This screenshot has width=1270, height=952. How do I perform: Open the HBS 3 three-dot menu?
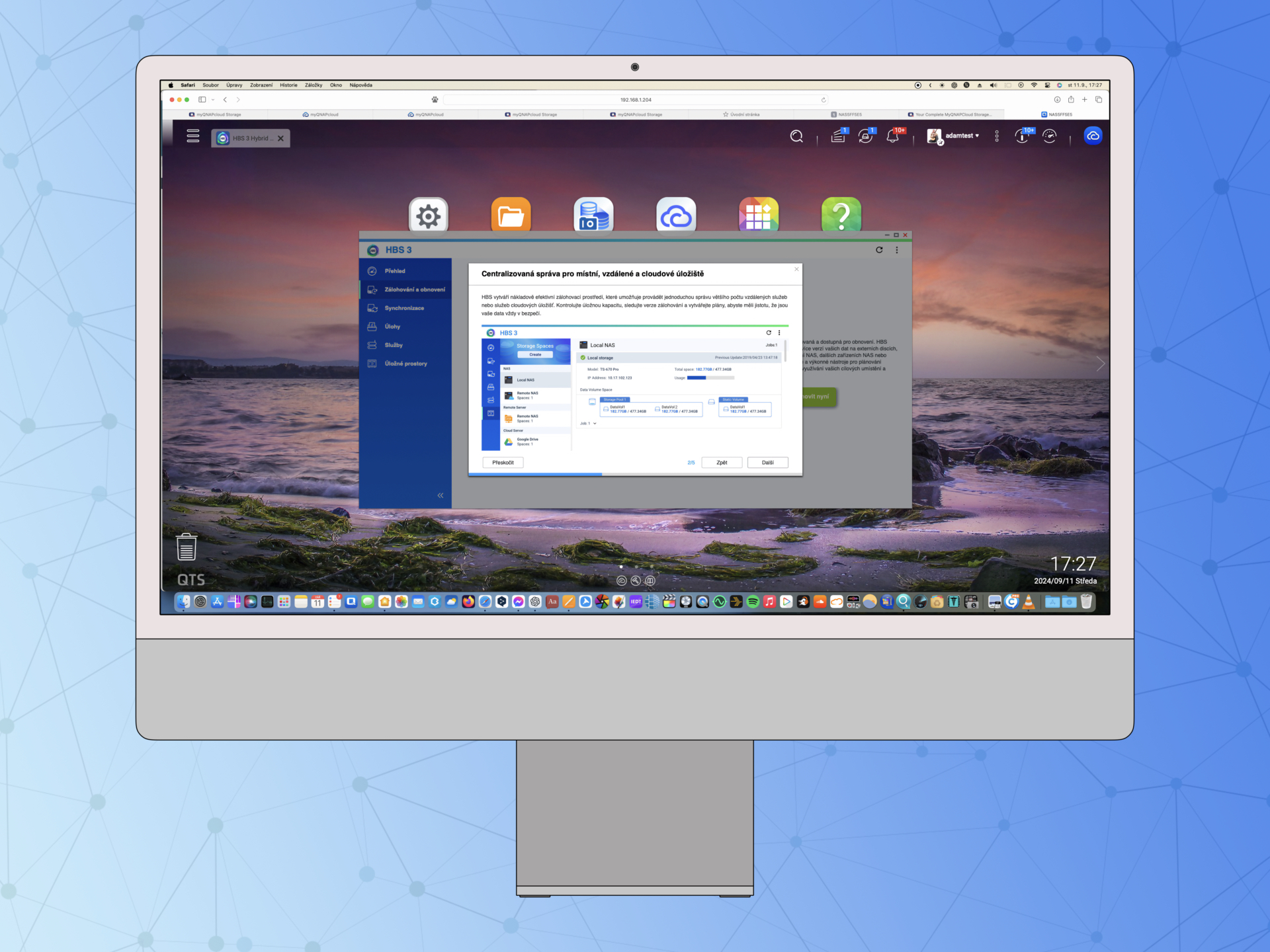click(x=897, y=250)
